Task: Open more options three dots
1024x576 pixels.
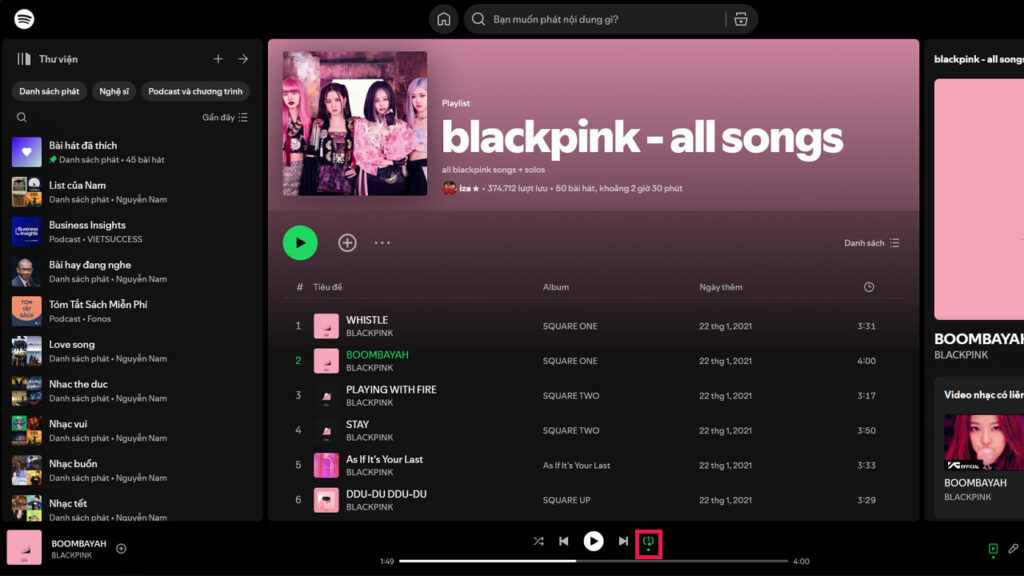Action: (382, 243)
